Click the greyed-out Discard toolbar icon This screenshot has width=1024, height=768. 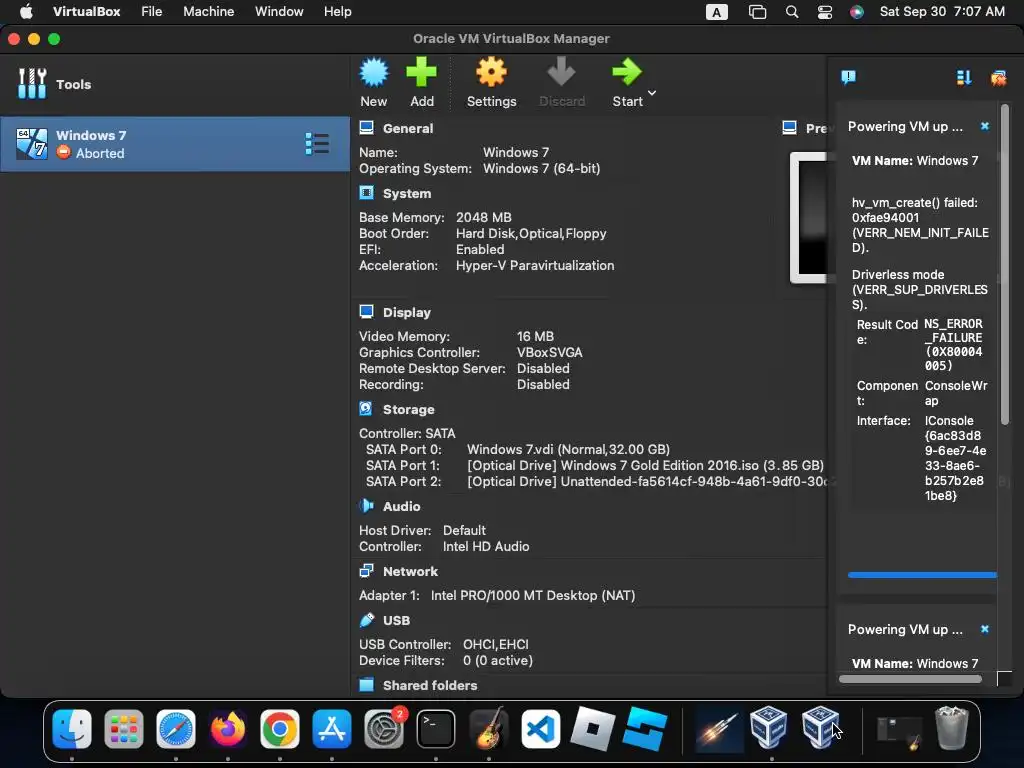click(561, 72)
